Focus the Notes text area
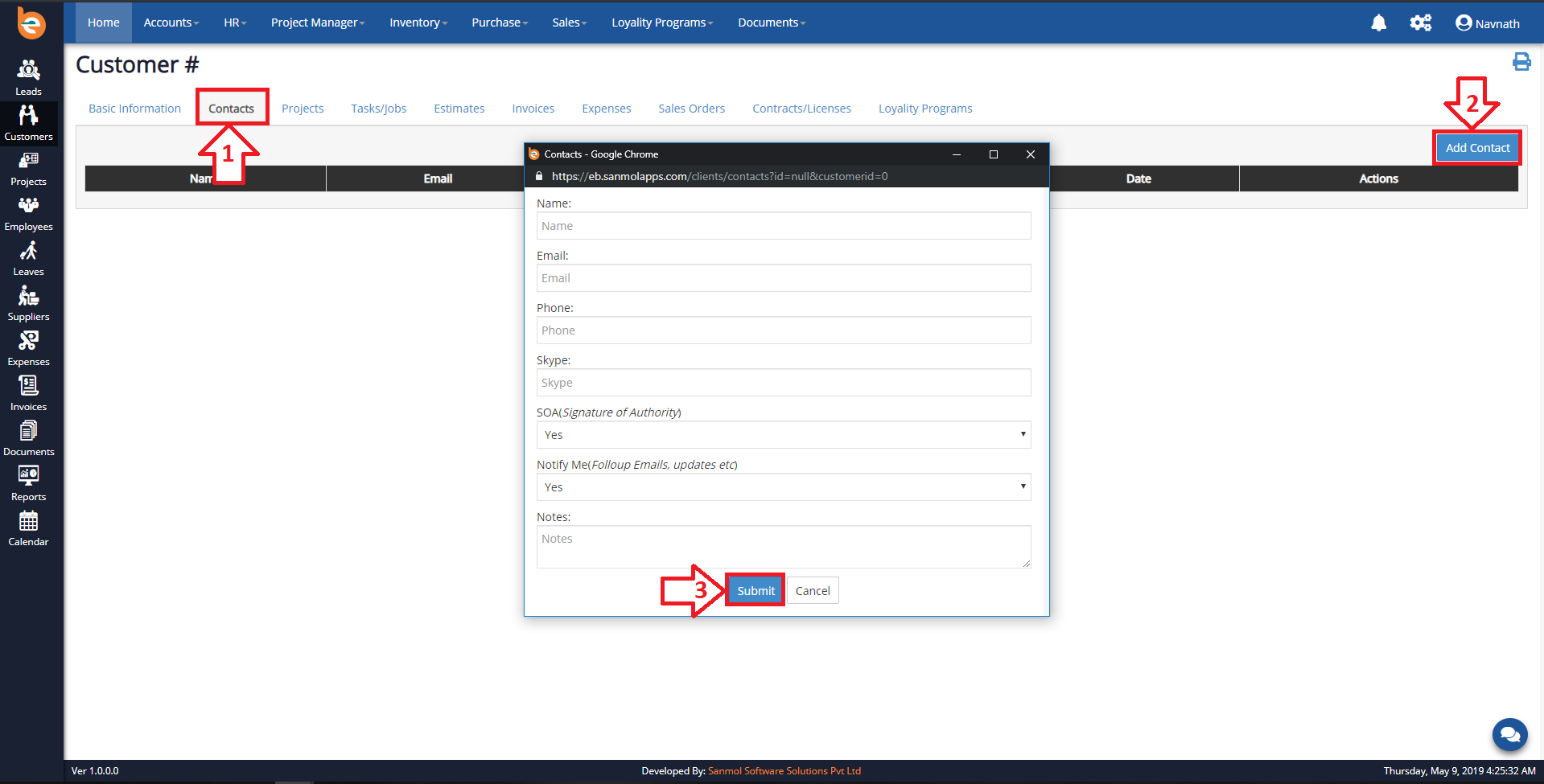This screenshot has height=784, width=1544. coord(784,547)
